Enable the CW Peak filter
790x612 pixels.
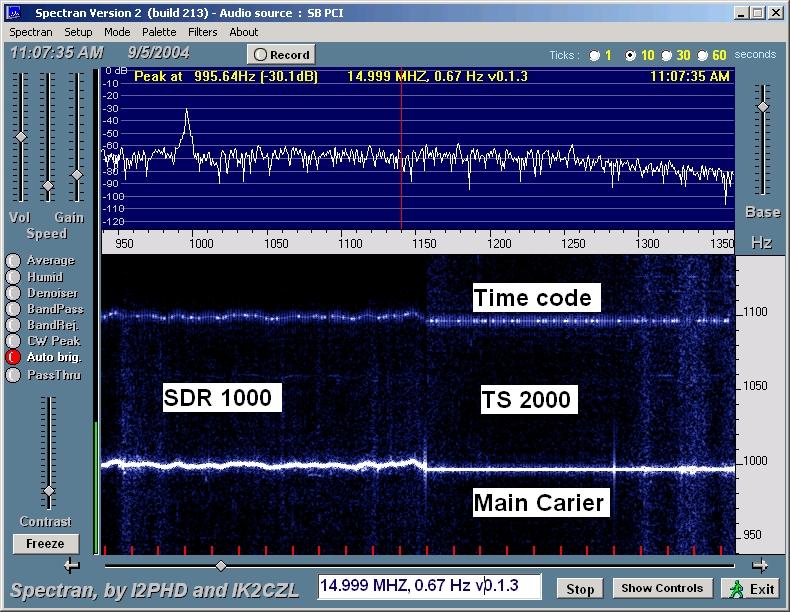(x=13, y=341)
